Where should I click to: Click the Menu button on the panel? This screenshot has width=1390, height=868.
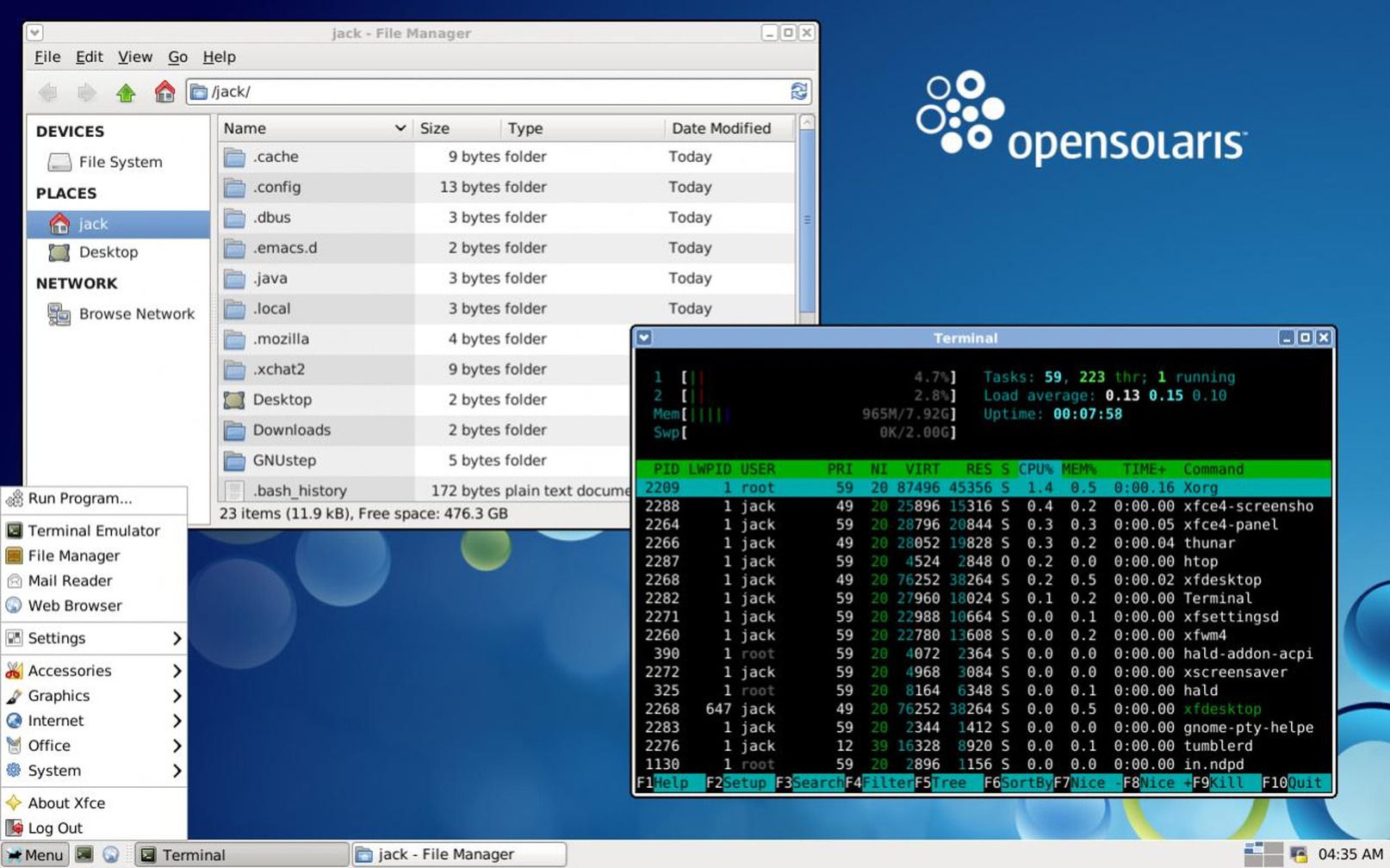point(35,854)
